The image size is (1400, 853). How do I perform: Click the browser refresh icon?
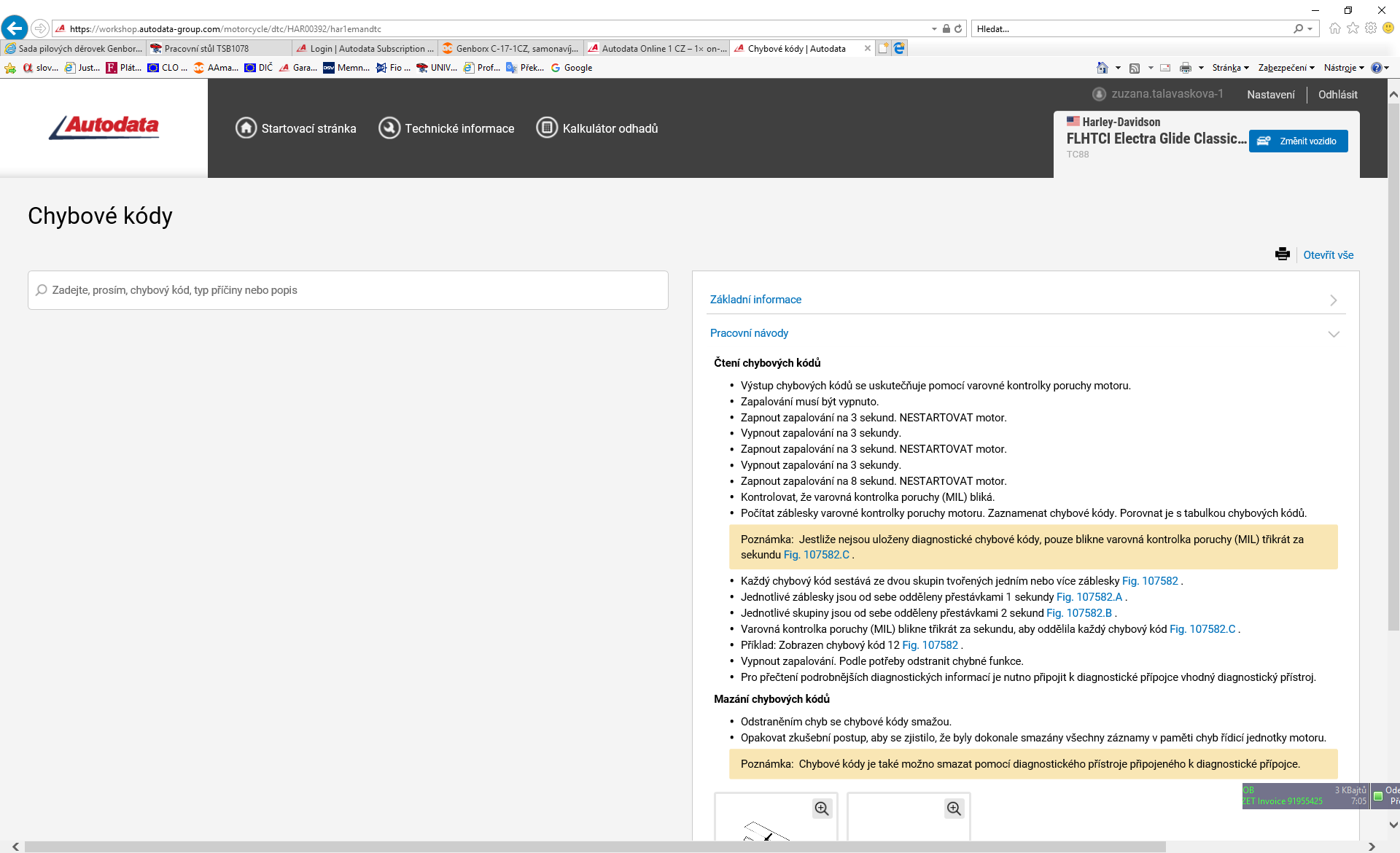[958, 28]
